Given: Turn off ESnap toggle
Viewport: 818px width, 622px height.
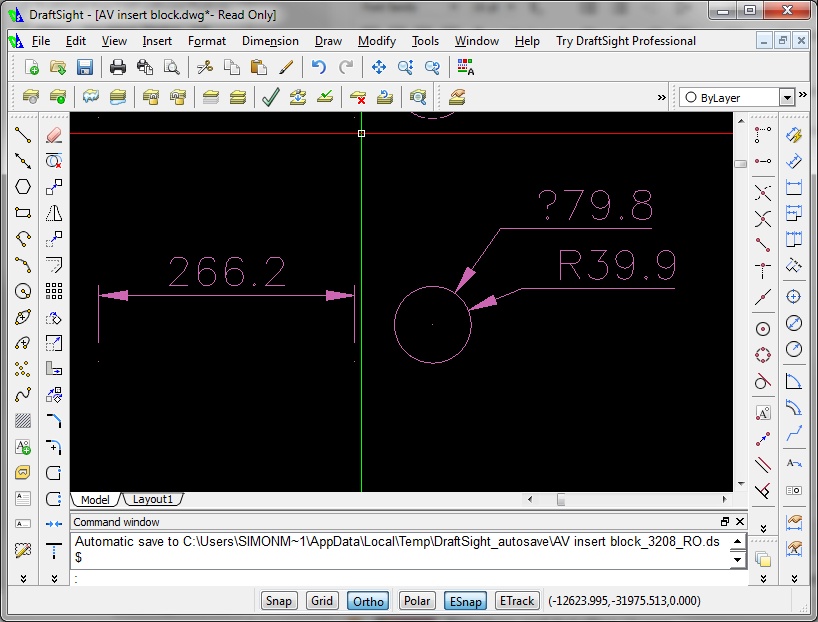Looking at the screenshot, I should [465, 601].
